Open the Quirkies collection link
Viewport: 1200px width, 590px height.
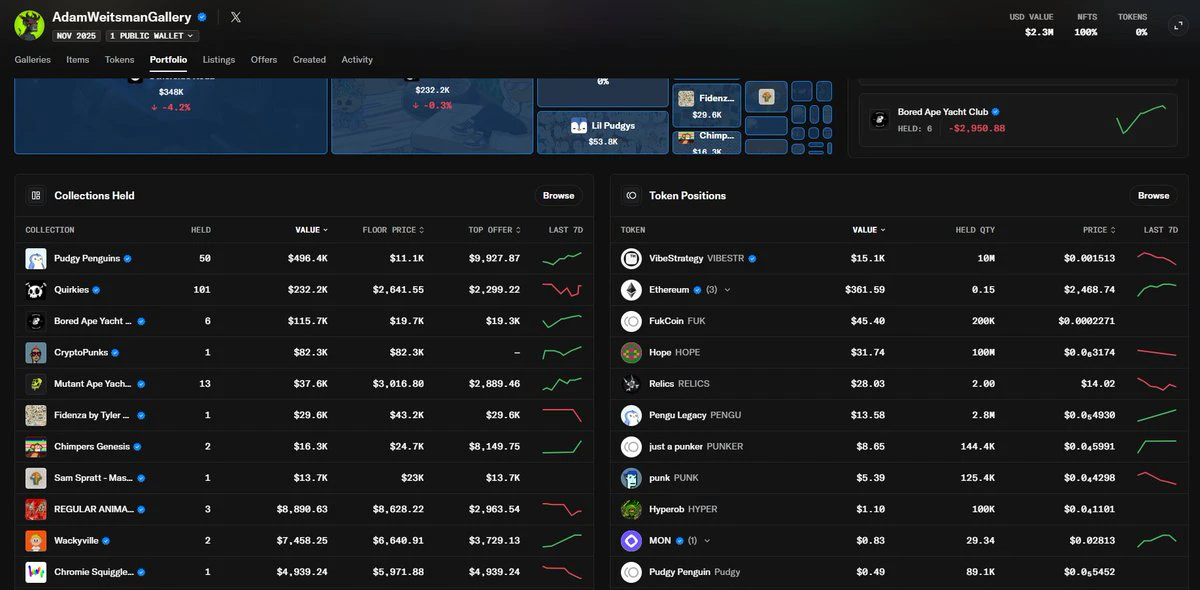[x=72, y=290]
